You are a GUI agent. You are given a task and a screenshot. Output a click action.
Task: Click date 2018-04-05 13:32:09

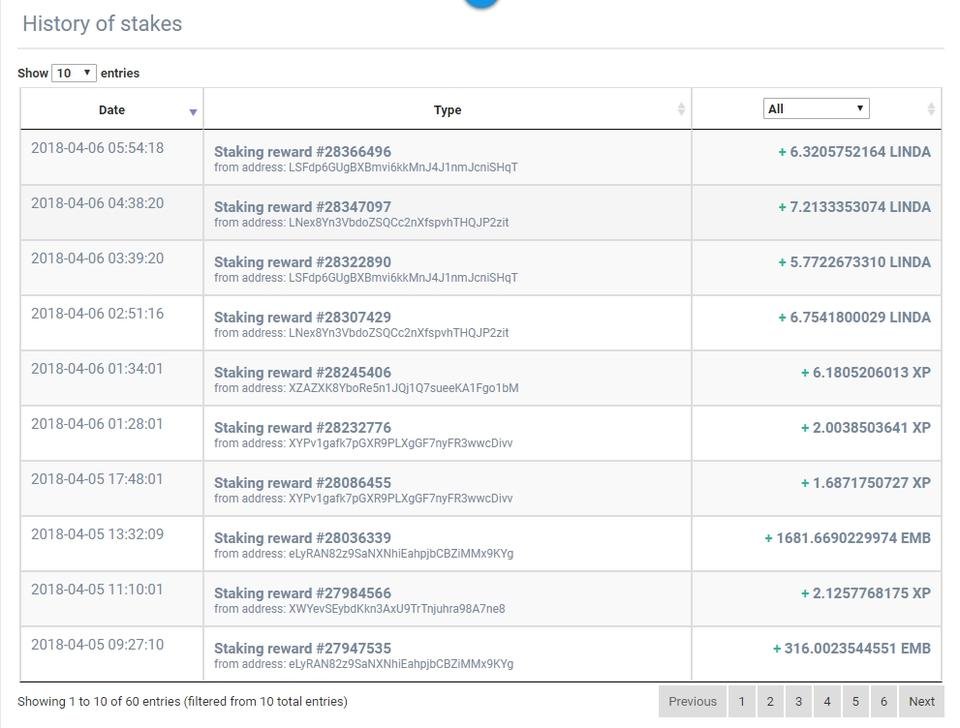pyautogui.click(x=97, y=534)
